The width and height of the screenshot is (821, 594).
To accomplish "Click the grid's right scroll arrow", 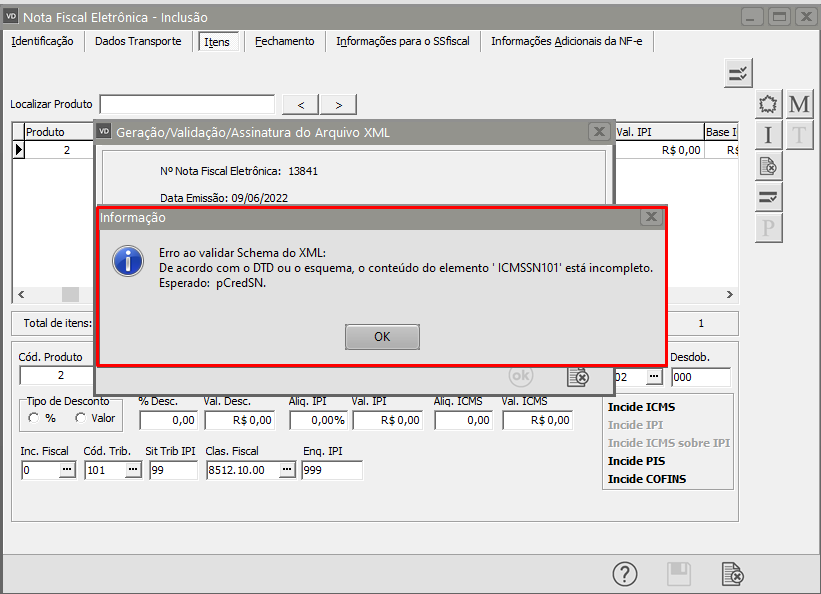I will 729,294.
